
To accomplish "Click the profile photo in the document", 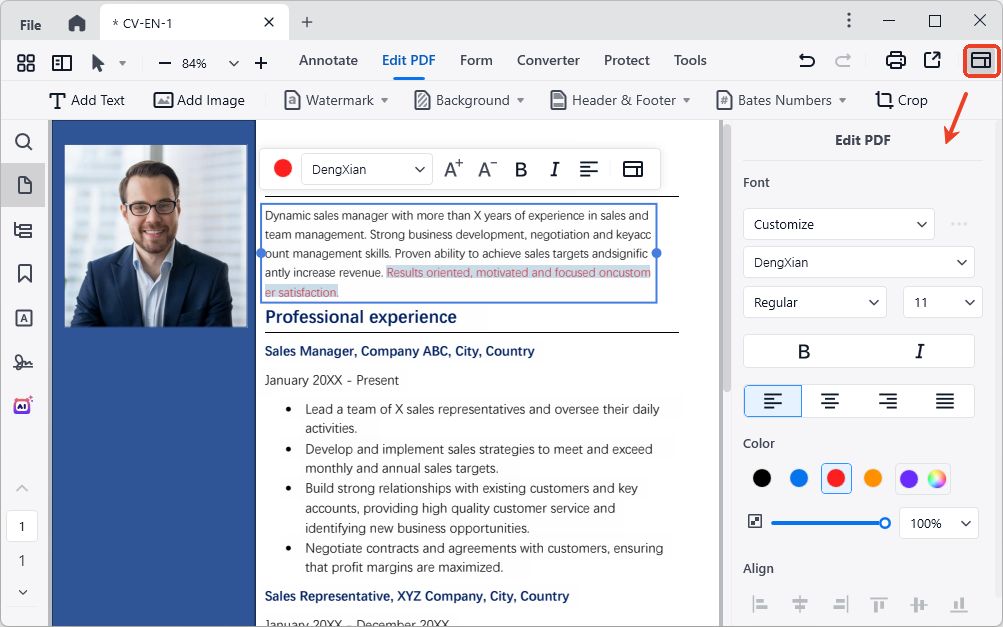I will (x=155, y=235).
